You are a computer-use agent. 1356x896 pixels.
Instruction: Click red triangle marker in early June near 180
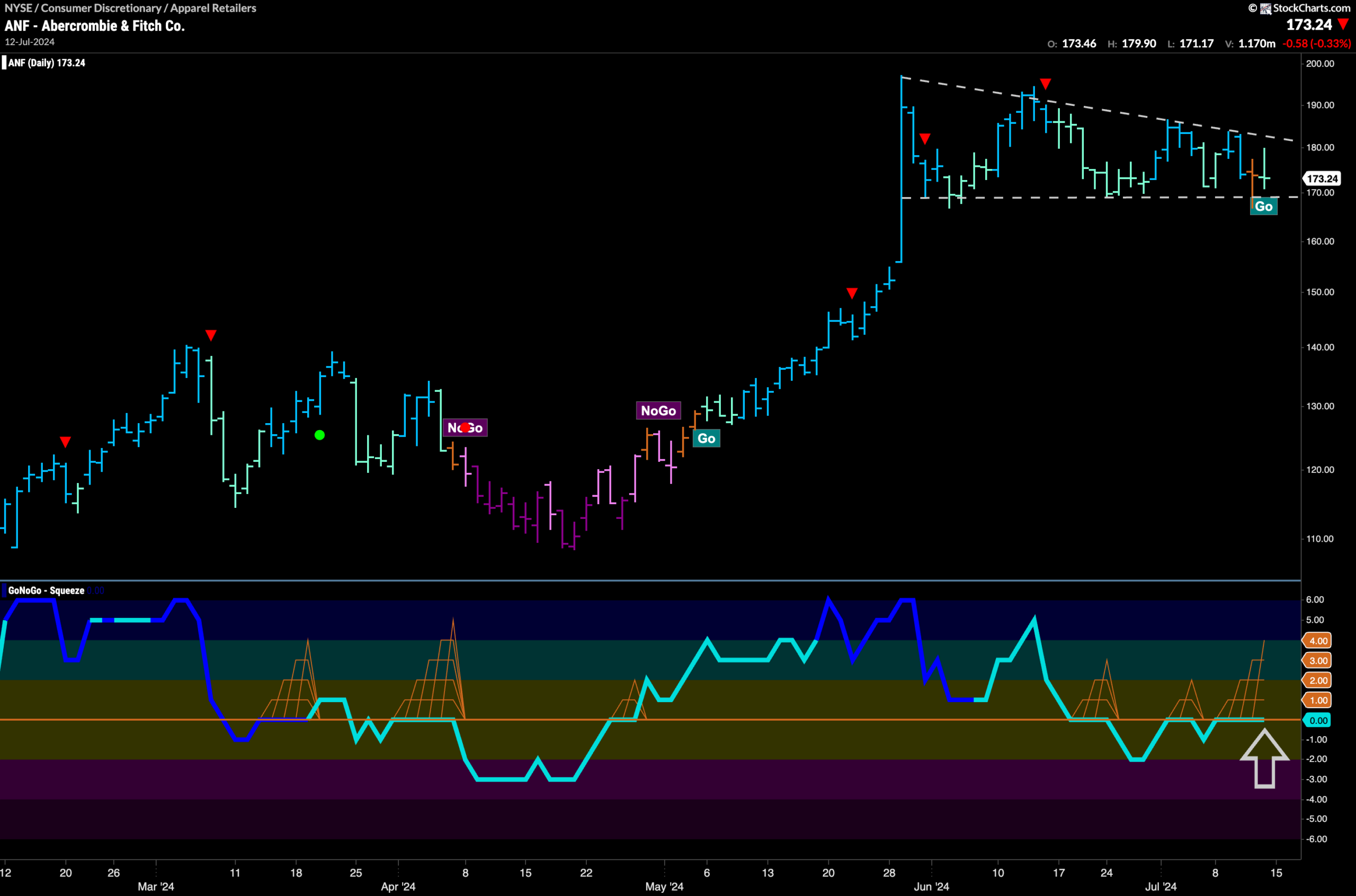point(925,139)
